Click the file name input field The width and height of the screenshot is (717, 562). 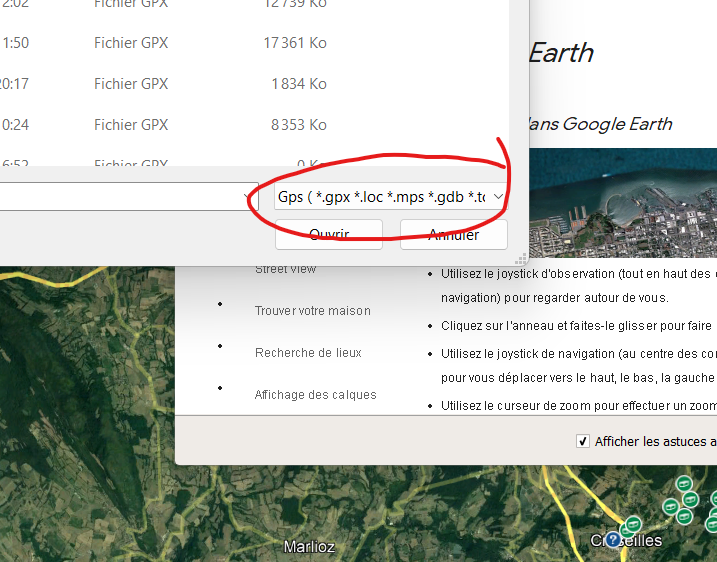tap(129, 197)
